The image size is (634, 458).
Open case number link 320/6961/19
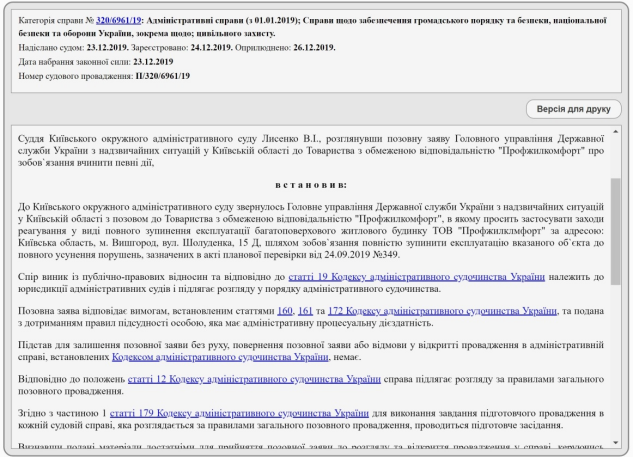click(x=118, y=20)
